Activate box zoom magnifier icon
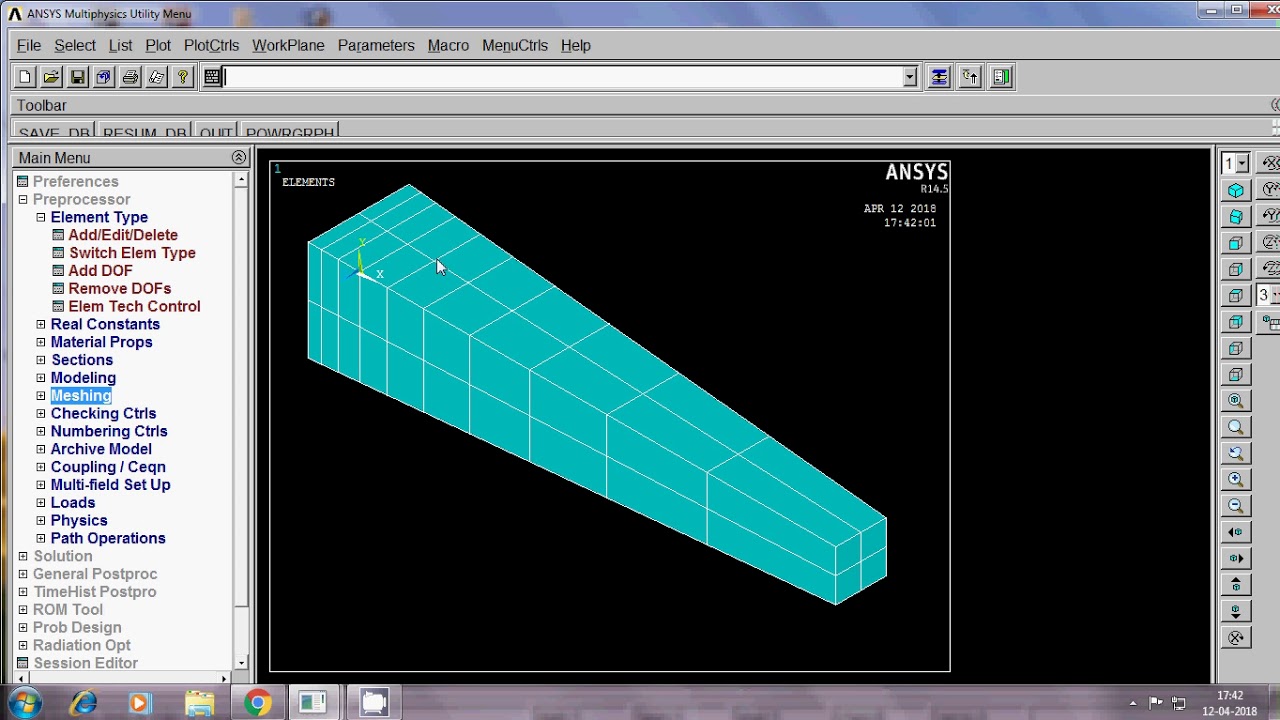 pos(1236,427)
